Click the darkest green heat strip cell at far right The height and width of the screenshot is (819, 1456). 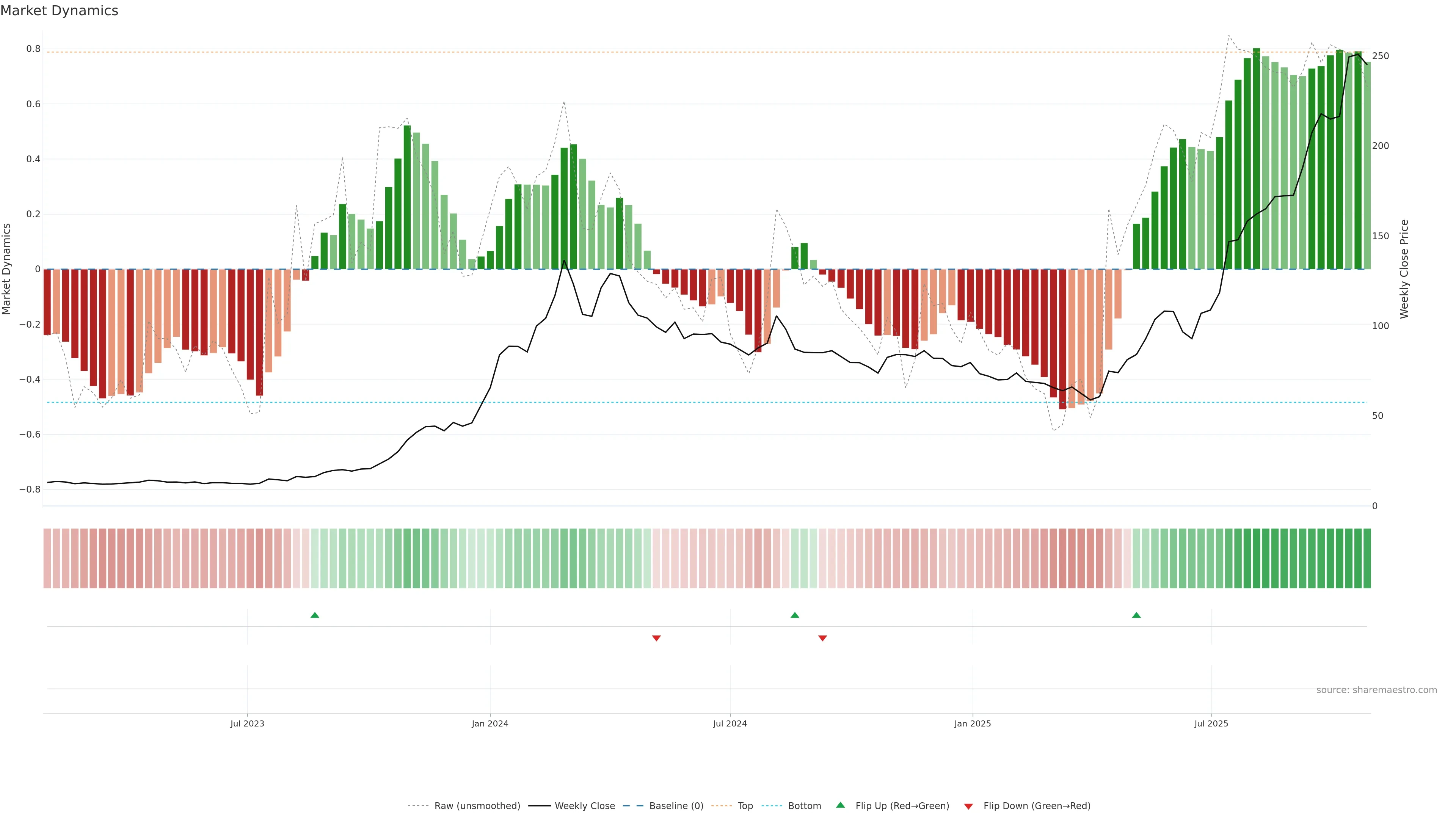click(1367, 559)
